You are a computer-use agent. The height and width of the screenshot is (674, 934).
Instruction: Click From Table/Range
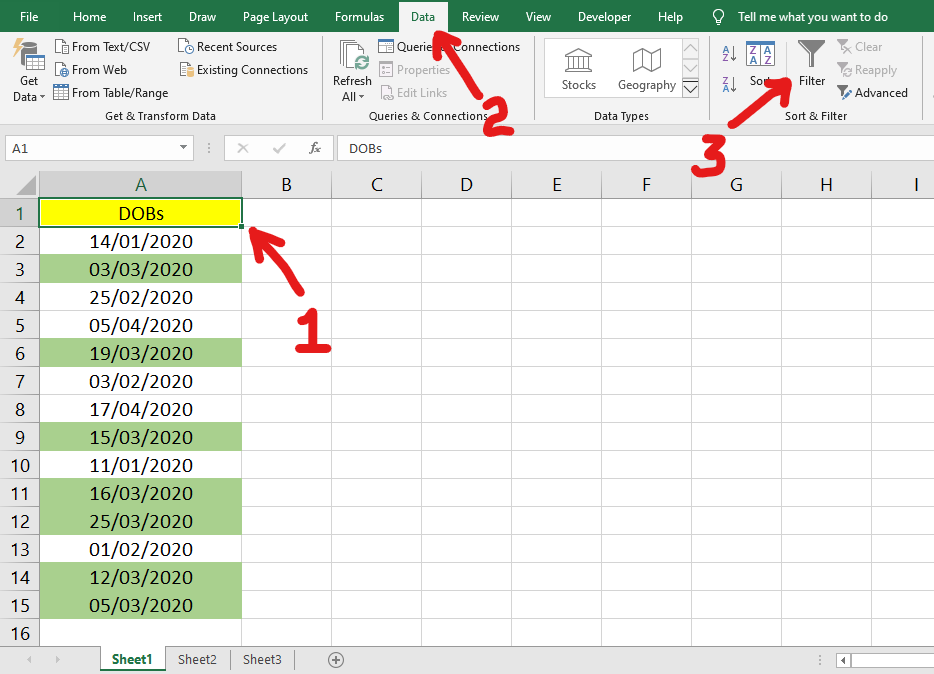(111, 93)
